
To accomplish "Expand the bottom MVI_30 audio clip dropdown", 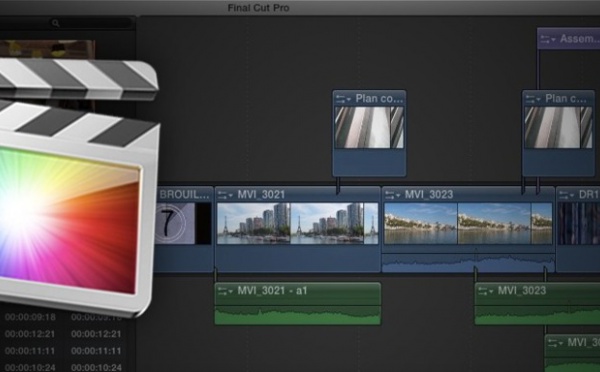I will point(556,343).
